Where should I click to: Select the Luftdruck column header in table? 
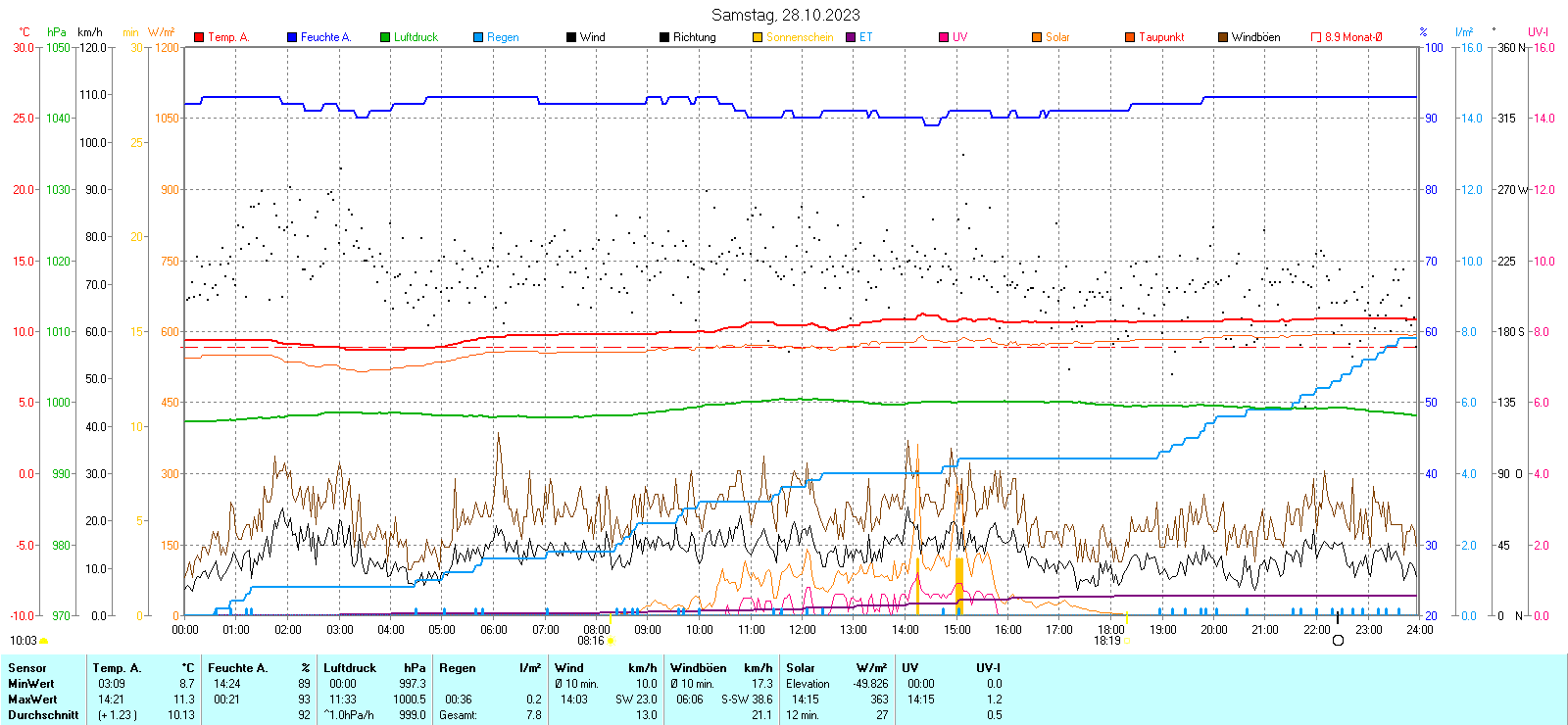click(350, 668)
